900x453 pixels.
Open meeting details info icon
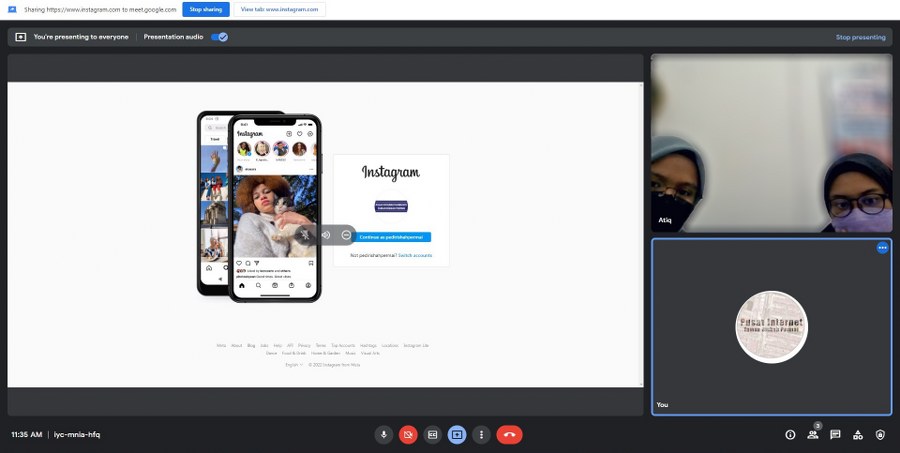click(x=790, y=435)
